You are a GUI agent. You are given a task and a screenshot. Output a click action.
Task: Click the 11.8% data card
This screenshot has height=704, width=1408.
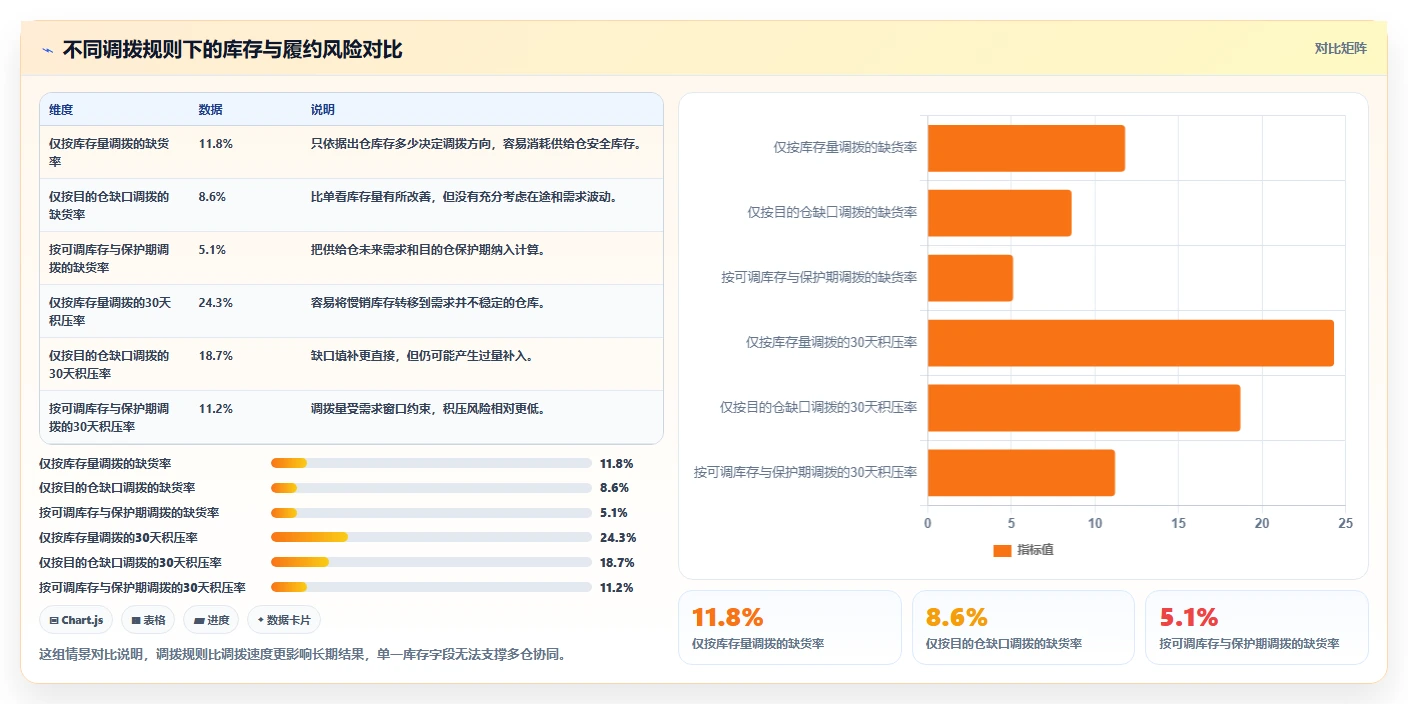coord(790,628)
